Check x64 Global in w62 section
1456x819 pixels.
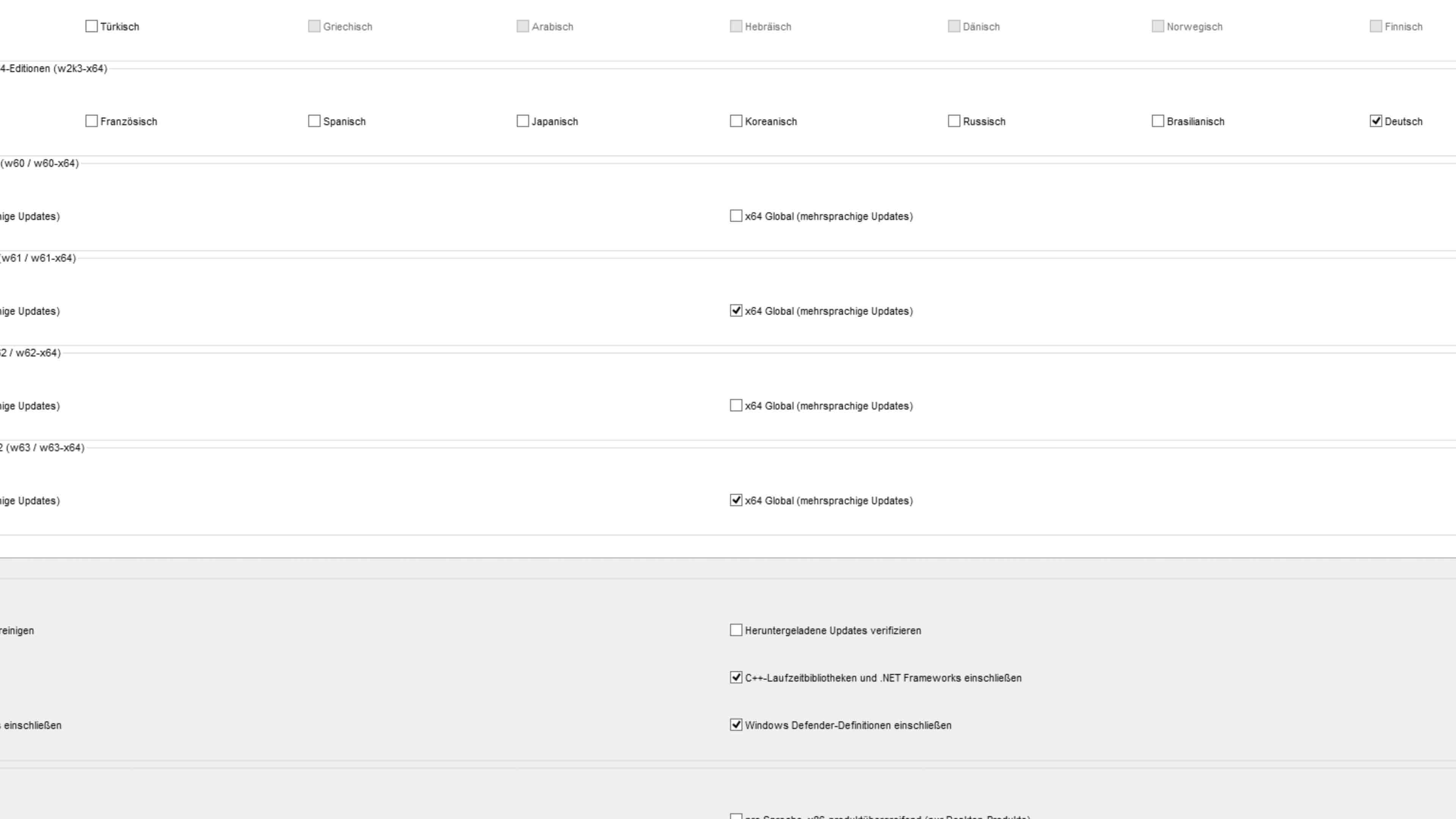pos(736,406)
